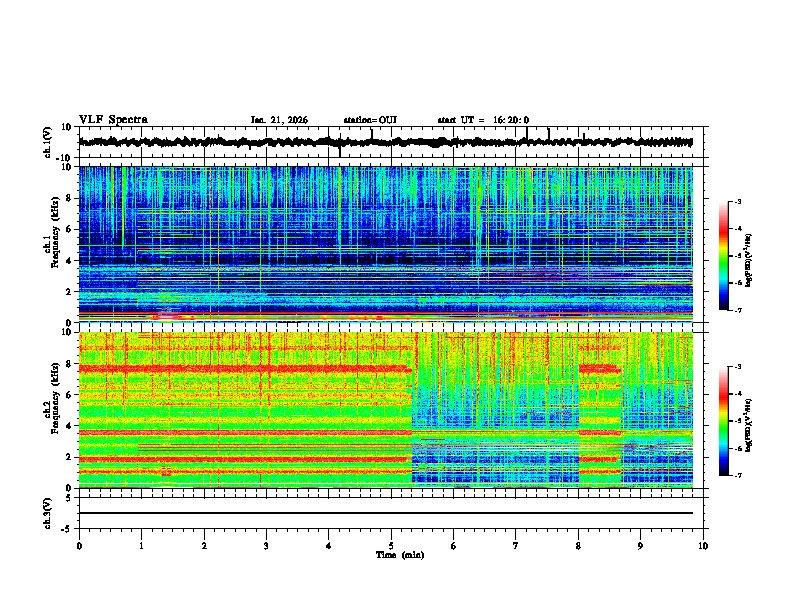Click the 'ch.3(V)' axis label
792x612 pixels.
coord(48,514)
